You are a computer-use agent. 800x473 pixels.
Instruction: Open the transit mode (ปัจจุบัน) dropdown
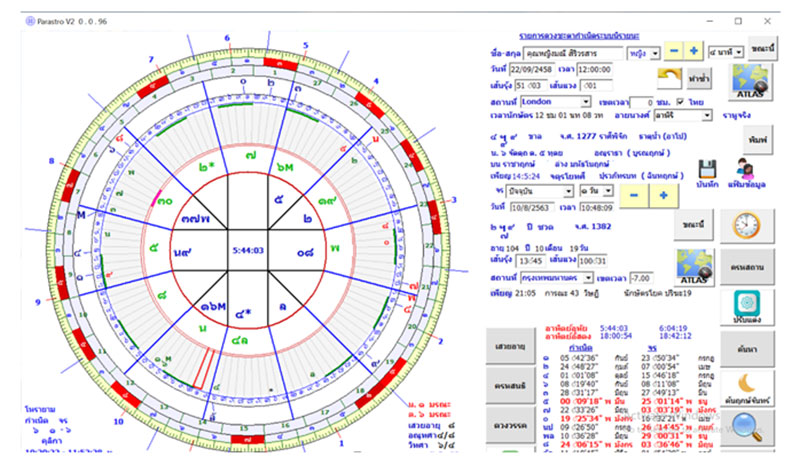coord(568,191)
